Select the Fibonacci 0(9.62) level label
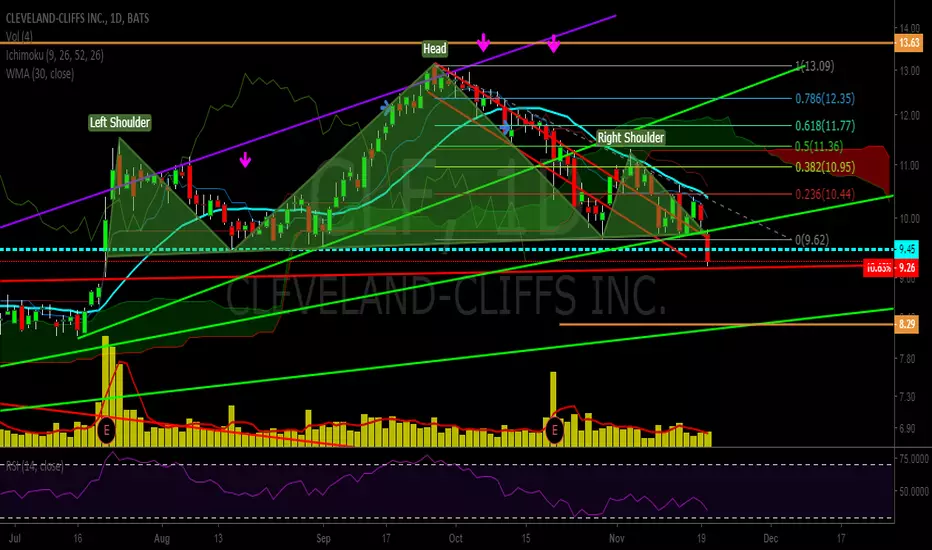This screenshot has height=550, width=932. coord(812,240)
